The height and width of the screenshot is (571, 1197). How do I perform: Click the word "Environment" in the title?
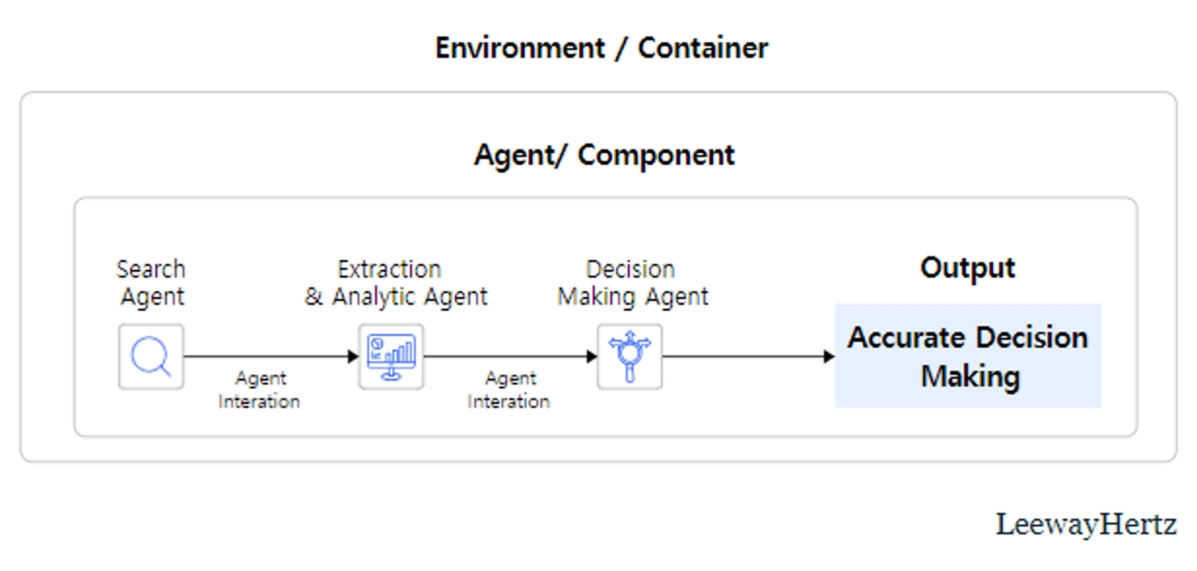[x=516, y=48]
